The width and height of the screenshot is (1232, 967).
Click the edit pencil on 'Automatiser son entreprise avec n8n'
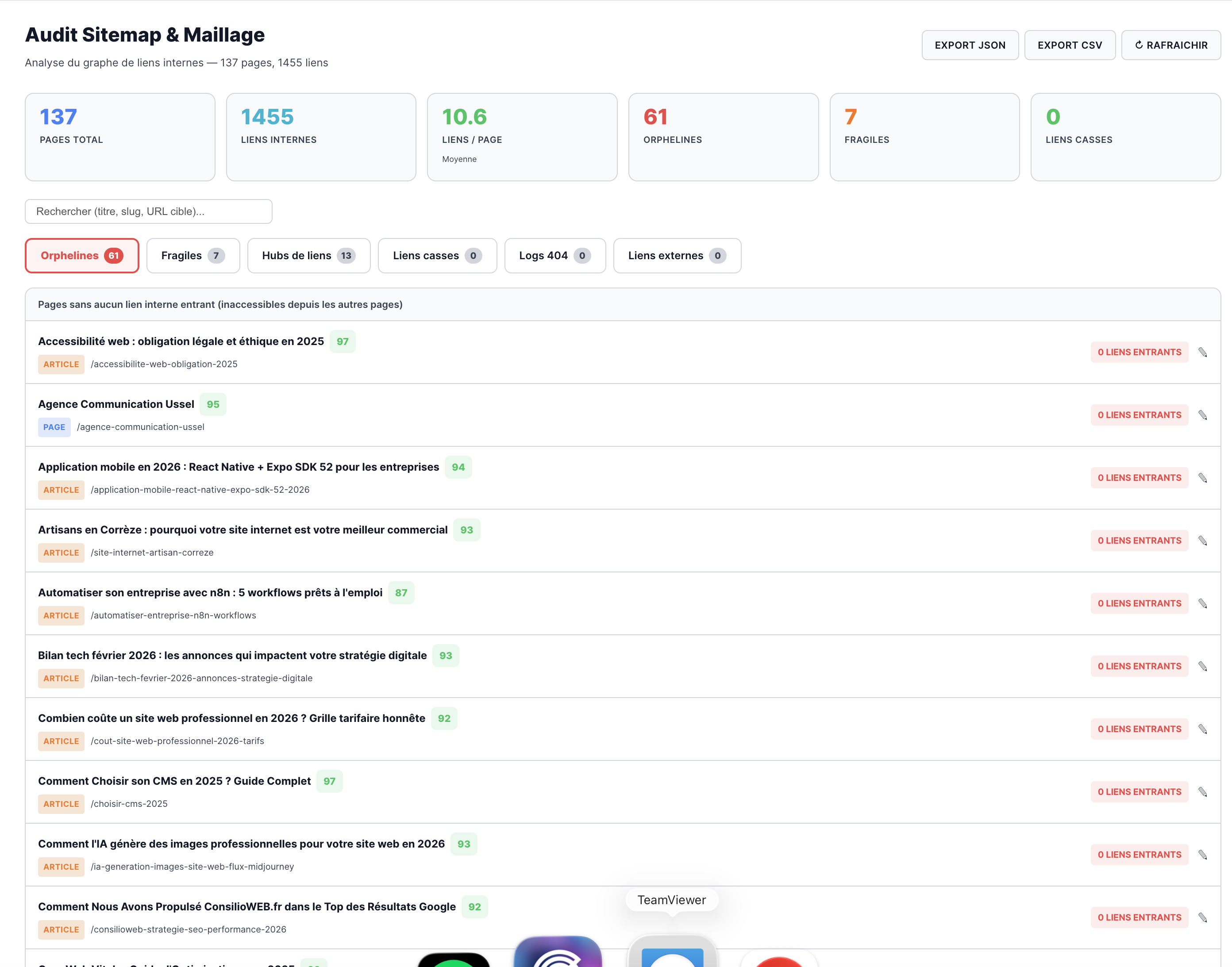pos(1203,603)
